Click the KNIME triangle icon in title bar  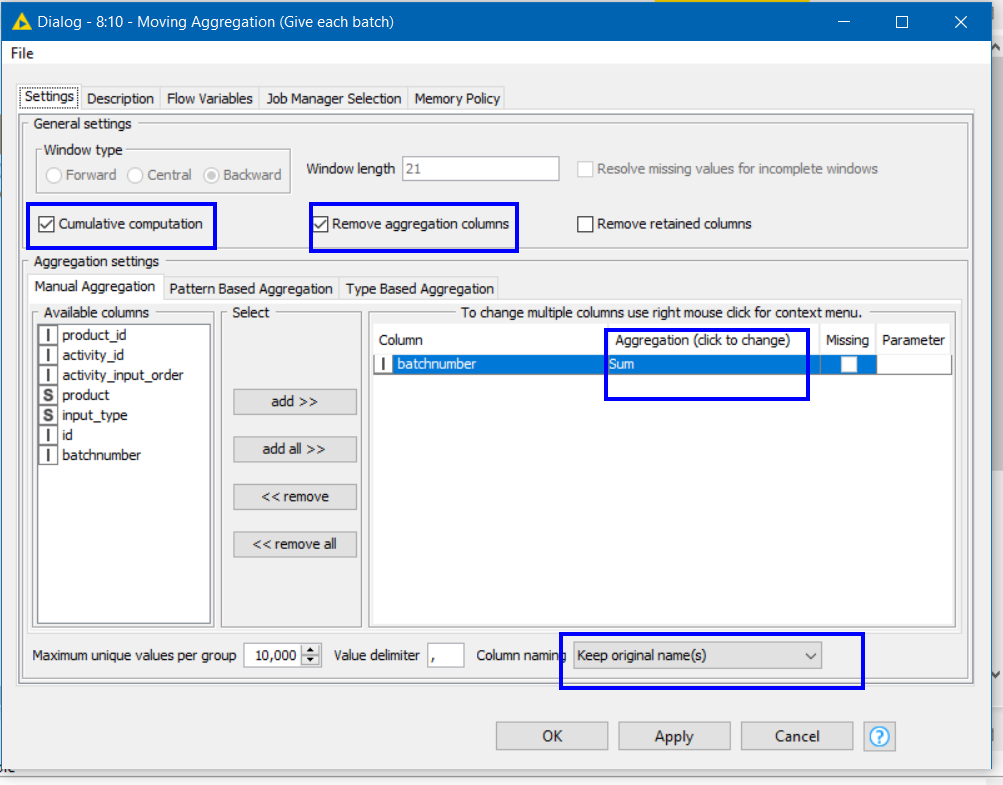tap(19, 21)
